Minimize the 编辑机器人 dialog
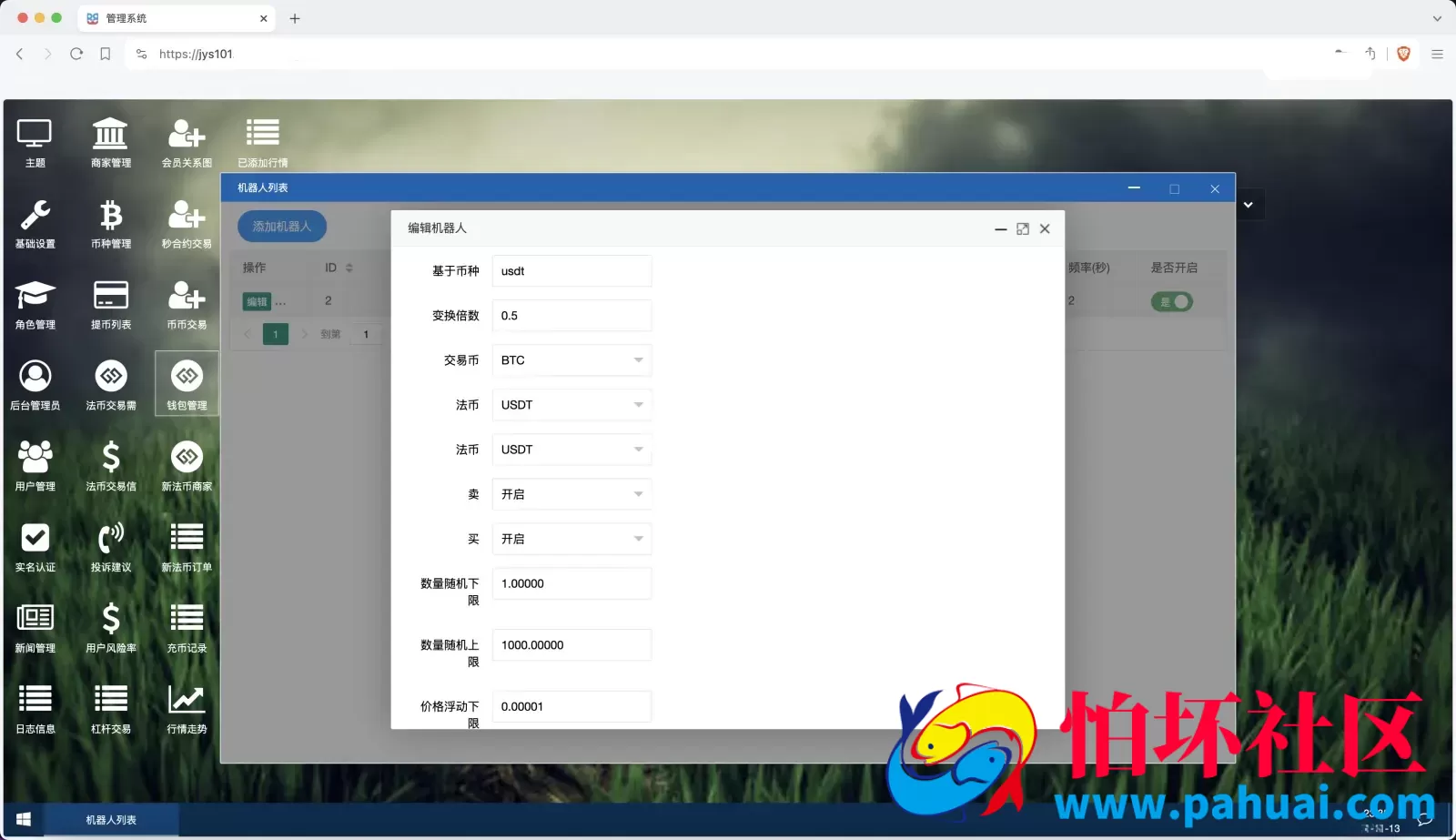Image resolution: width=1456 pixels, height=840 pixels. 1000,229
